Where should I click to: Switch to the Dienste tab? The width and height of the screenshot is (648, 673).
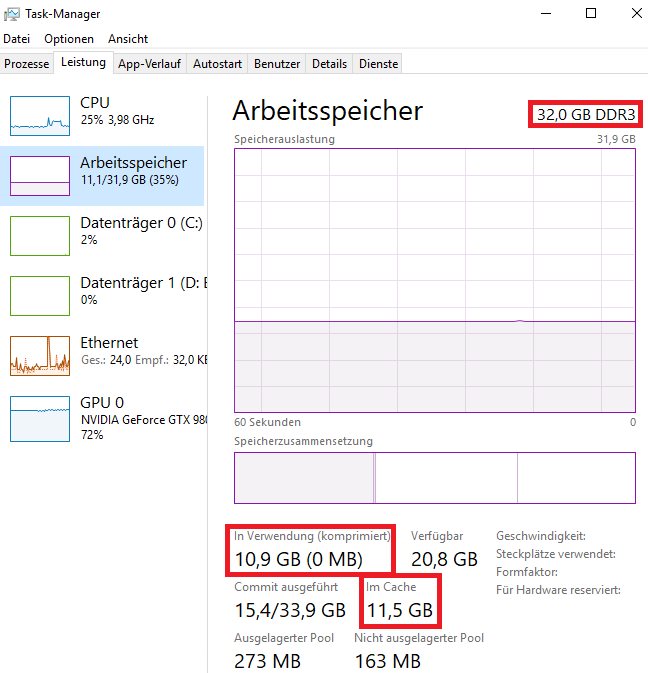coord(378,64)
